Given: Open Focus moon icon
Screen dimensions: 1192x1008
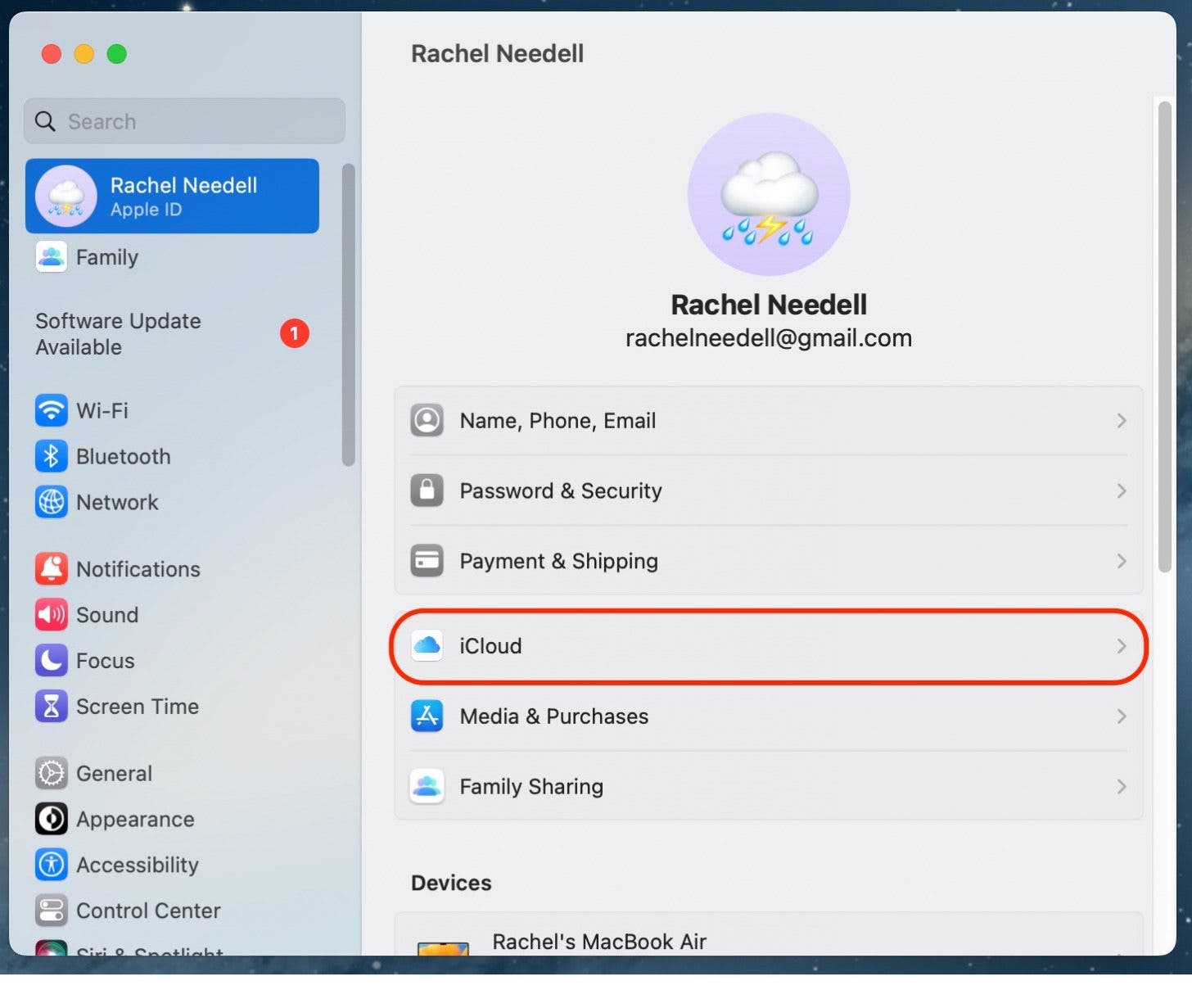Looking at the screenshot, I should (x=51, y=660).
